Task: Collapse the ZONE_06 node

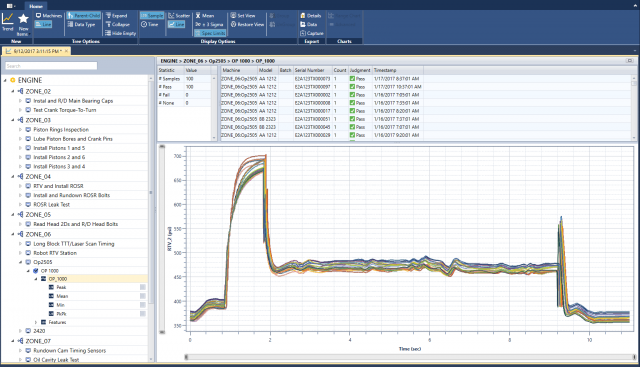Action: (13, 234)
